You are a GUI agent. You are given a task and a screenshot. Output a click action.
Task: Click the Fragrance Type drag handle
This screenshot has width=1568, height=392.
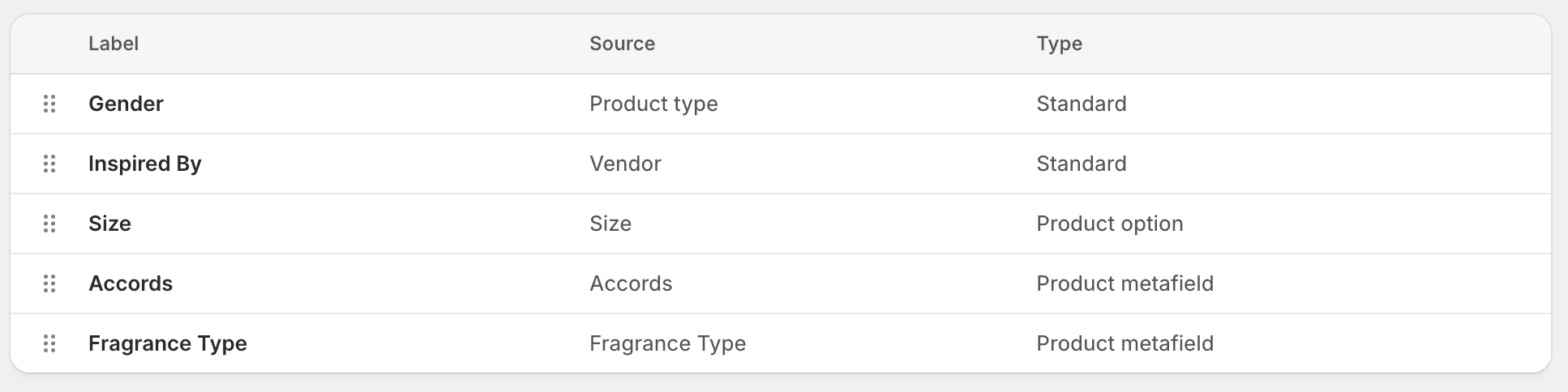click(x=49, y=343)
